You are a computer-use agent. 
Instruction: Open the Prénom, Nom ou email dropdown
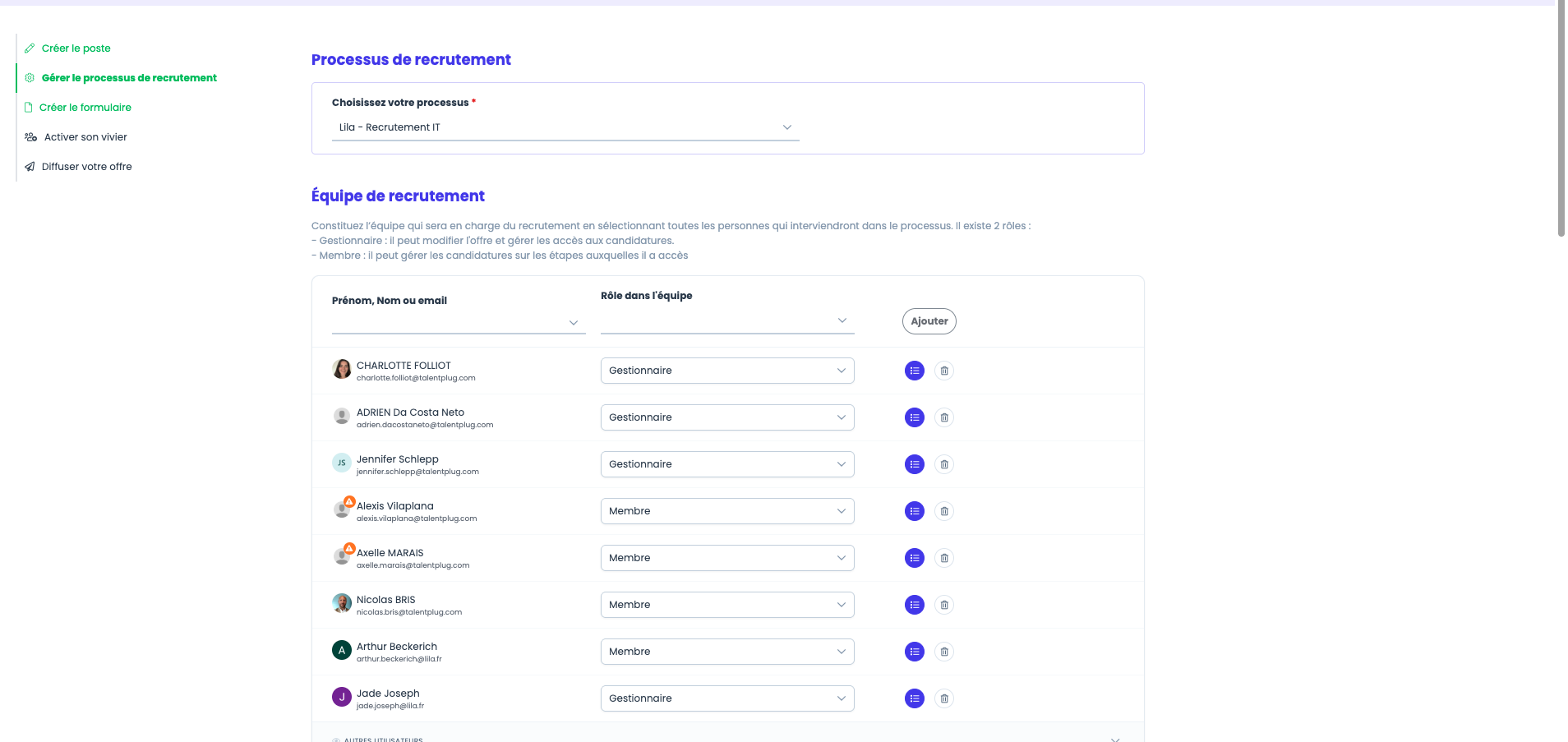tap(459, 322)
